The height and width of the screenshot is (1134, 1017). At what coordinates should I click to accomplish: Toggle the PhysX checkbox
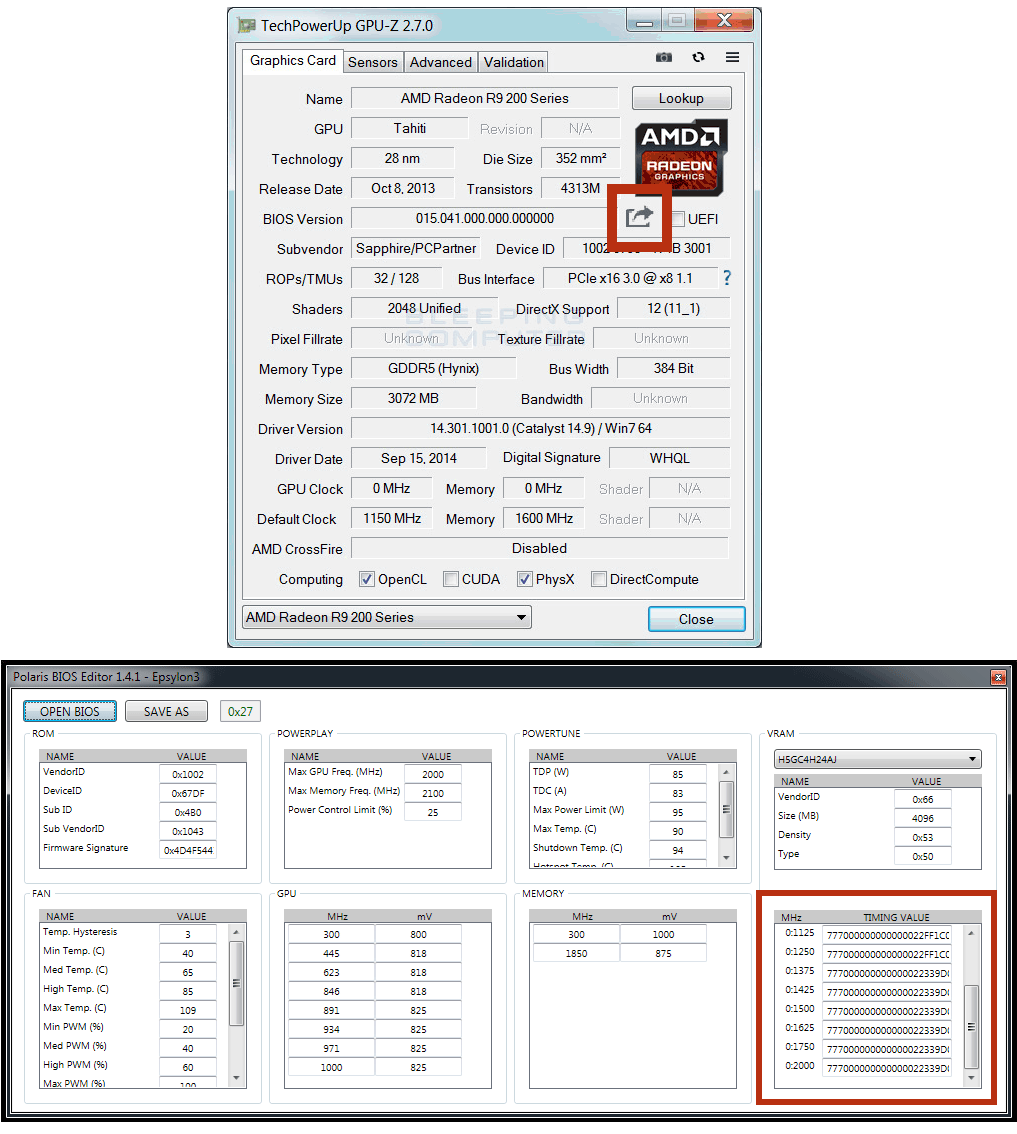pyautogui.click(x=524, y=579)
